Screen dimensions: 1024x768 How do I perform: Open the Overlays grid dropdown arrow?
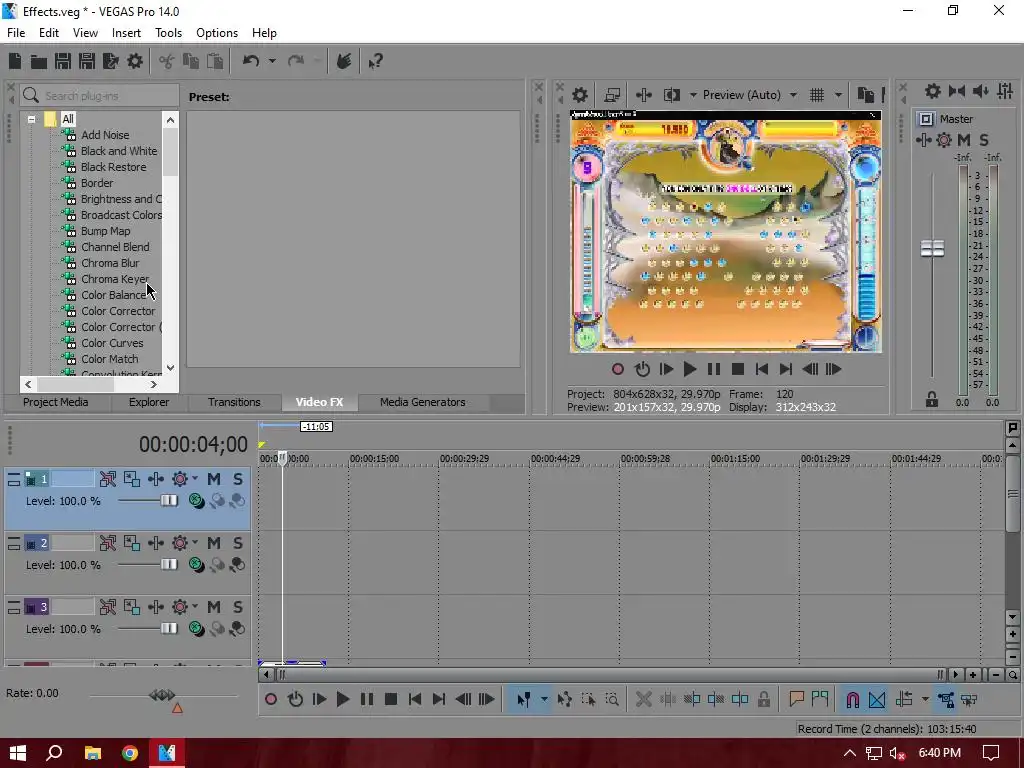click(839, 95)
